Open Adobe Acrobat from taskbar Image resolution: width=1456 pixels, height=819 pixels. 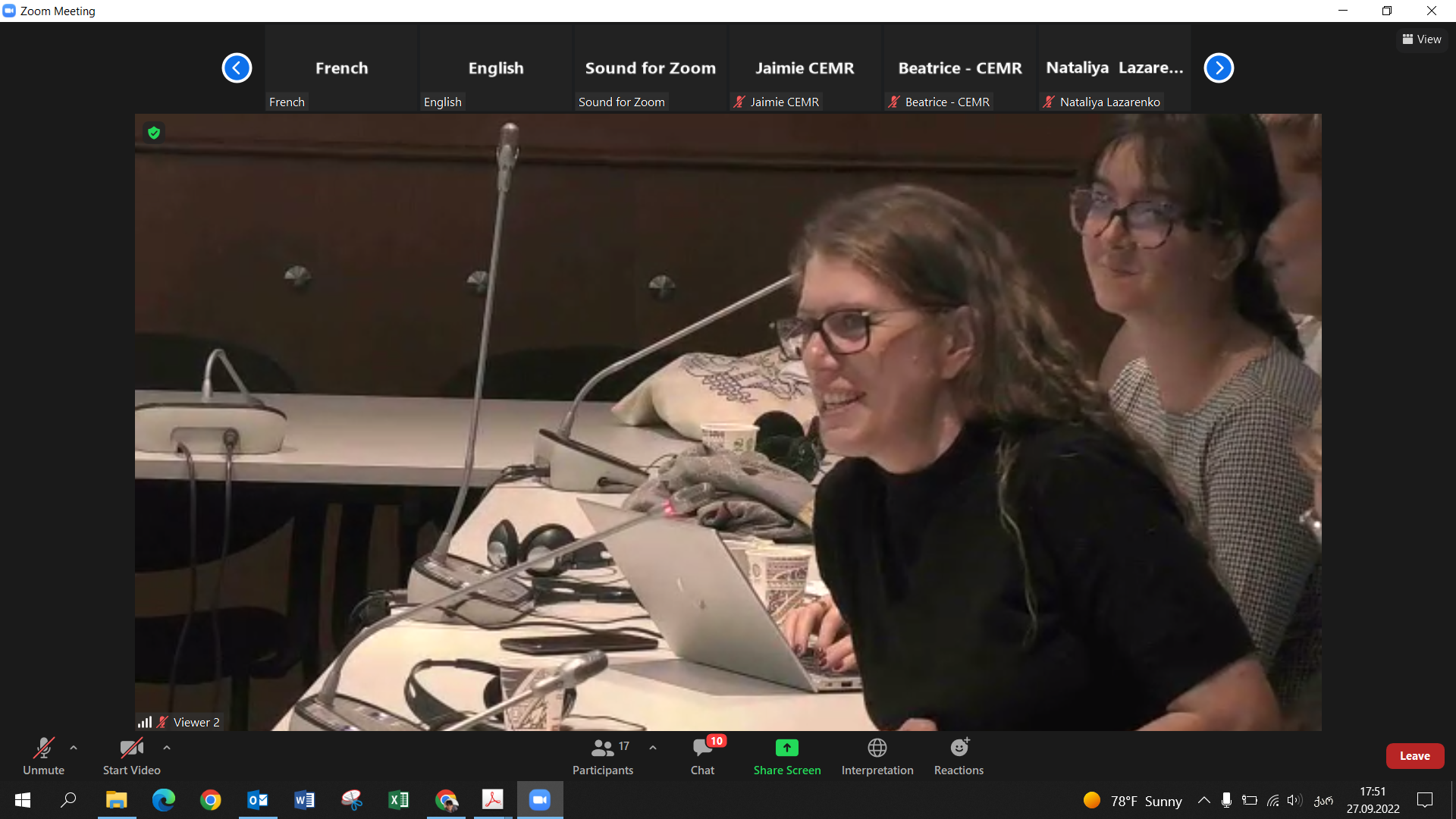click(x=493, y=800)
